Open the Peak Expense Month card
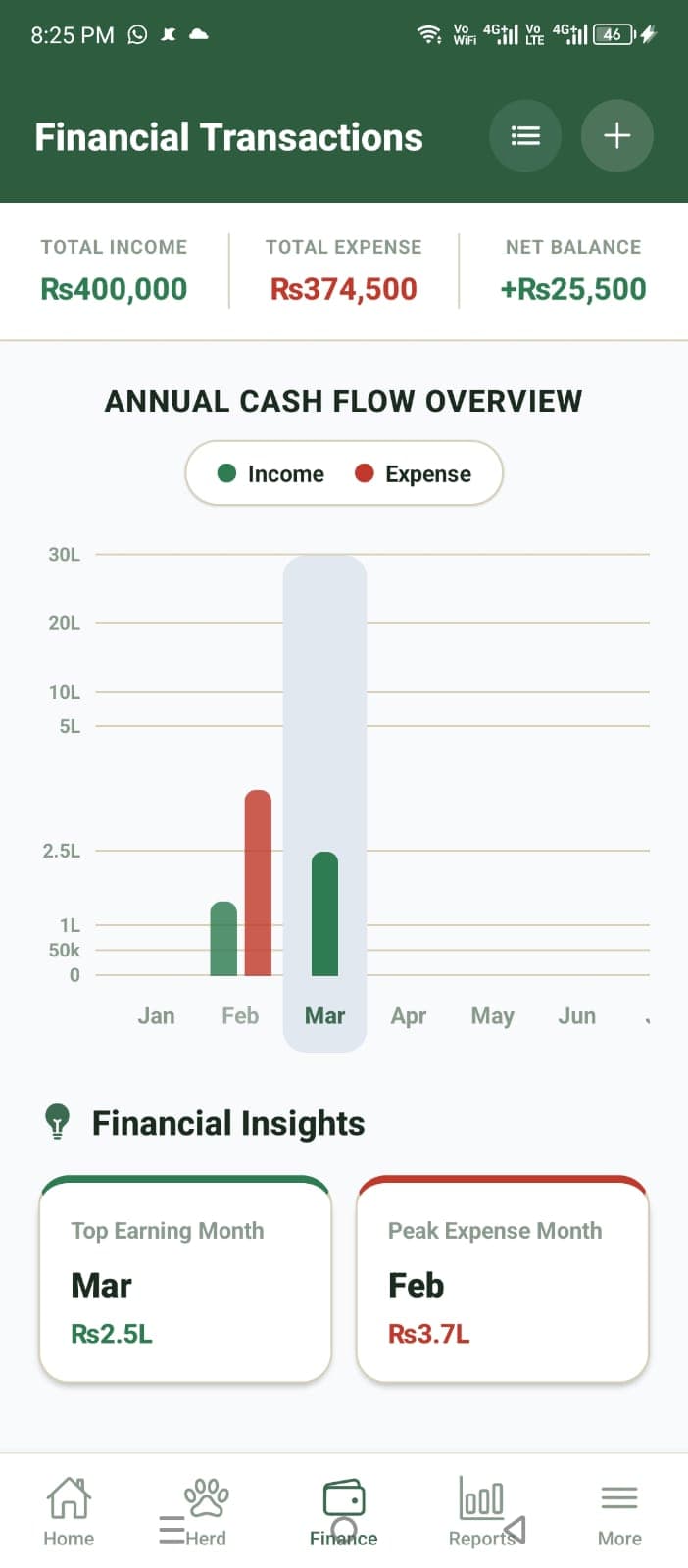Viewport: 688px width, 1568px height. coord(503,1279)
